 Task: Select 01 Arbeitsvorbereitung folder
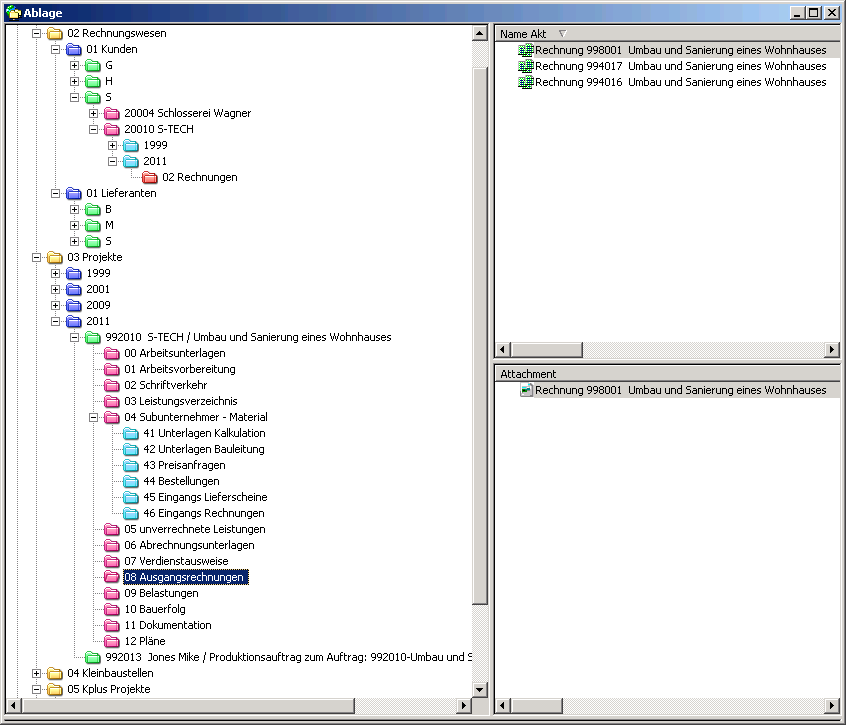[x=180, y=370]
